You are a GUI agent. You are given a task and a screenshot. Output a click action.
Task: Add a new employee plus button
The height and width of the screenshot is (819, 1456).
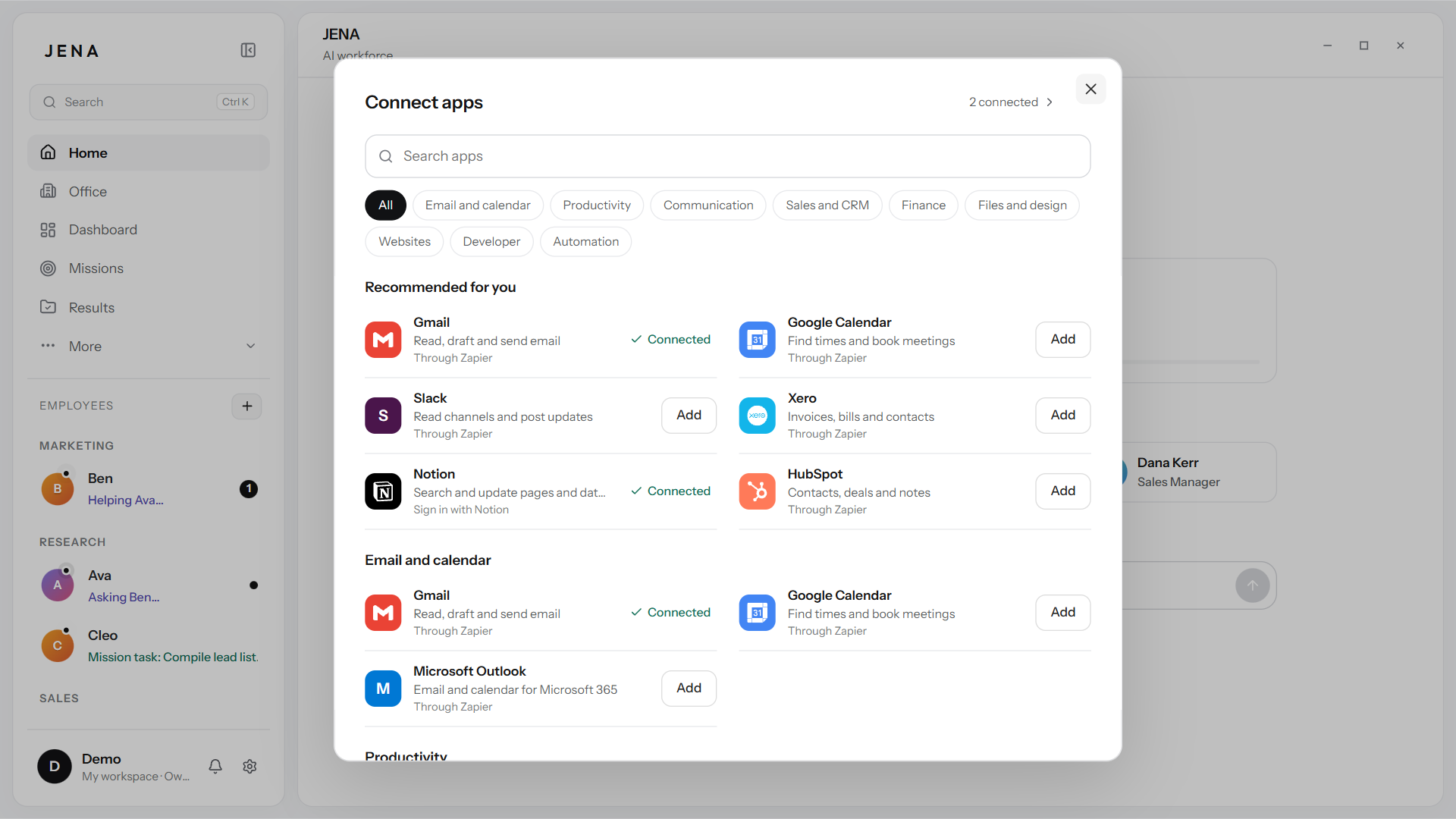coord(246,406)
